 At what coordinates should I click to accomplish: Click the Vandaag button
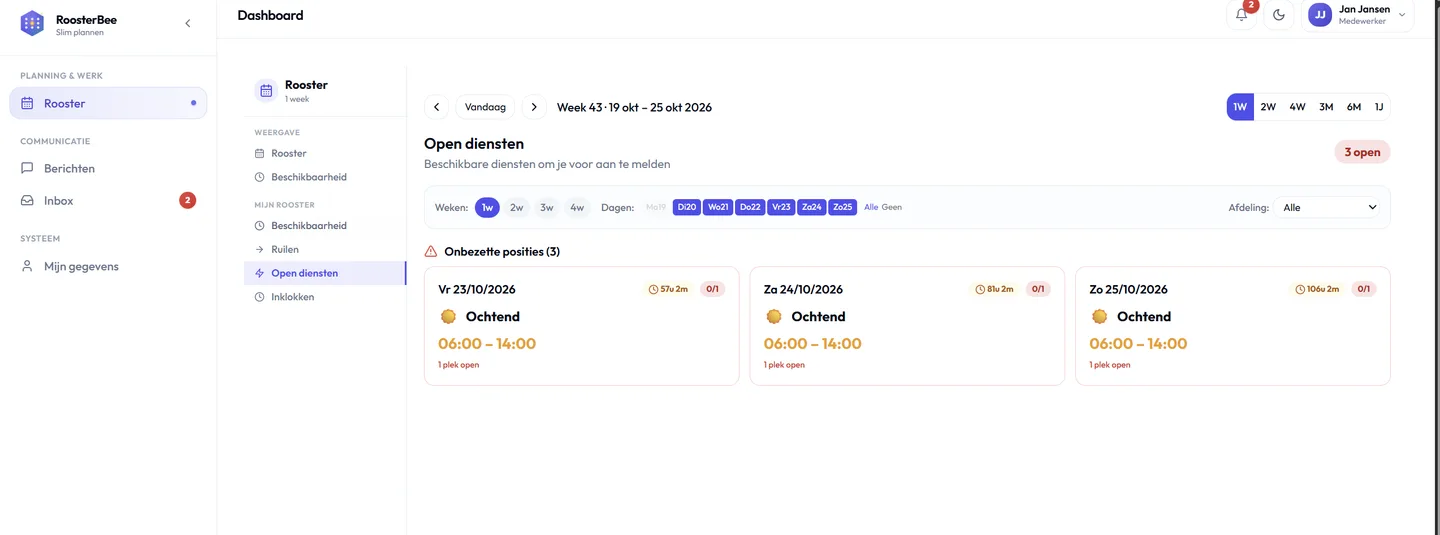(485, 107)
